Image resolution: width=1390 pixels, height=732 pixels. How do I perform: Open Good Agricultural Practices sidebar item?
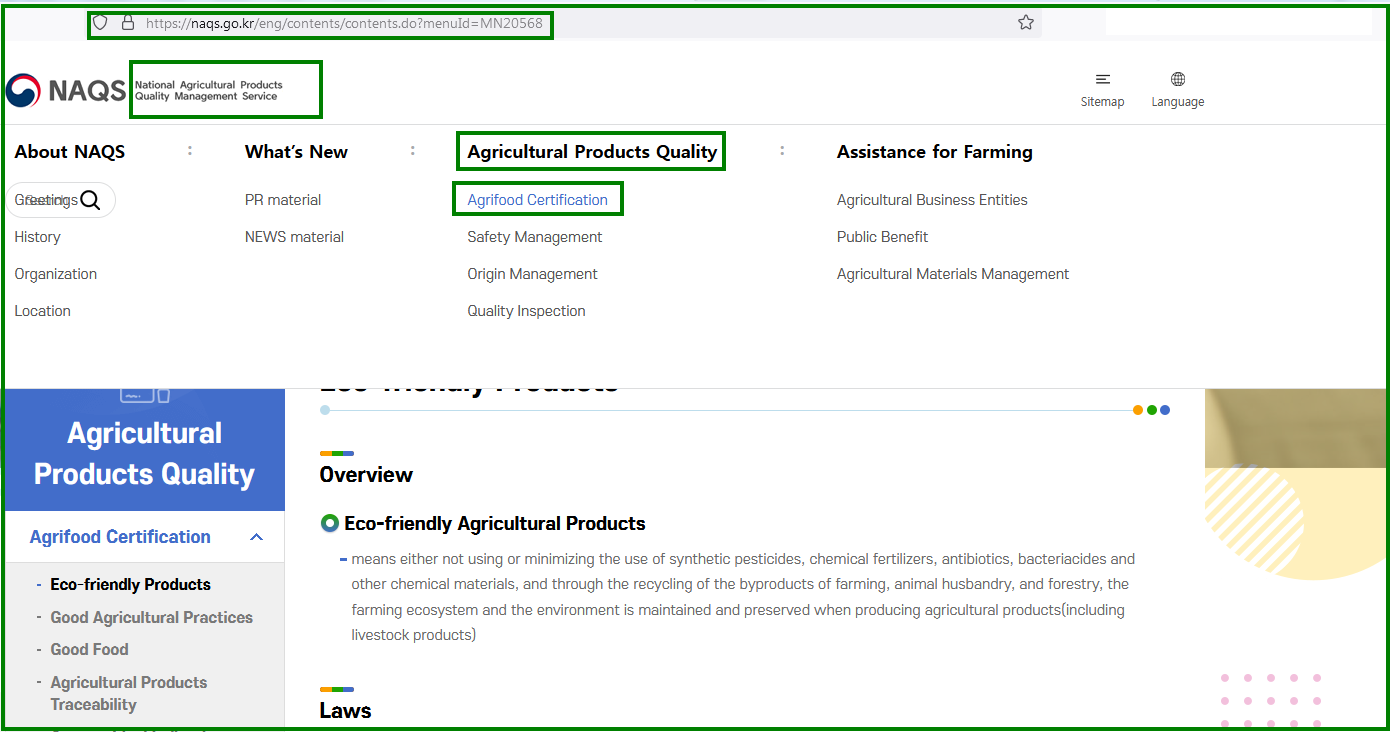(x=151, y=618)
